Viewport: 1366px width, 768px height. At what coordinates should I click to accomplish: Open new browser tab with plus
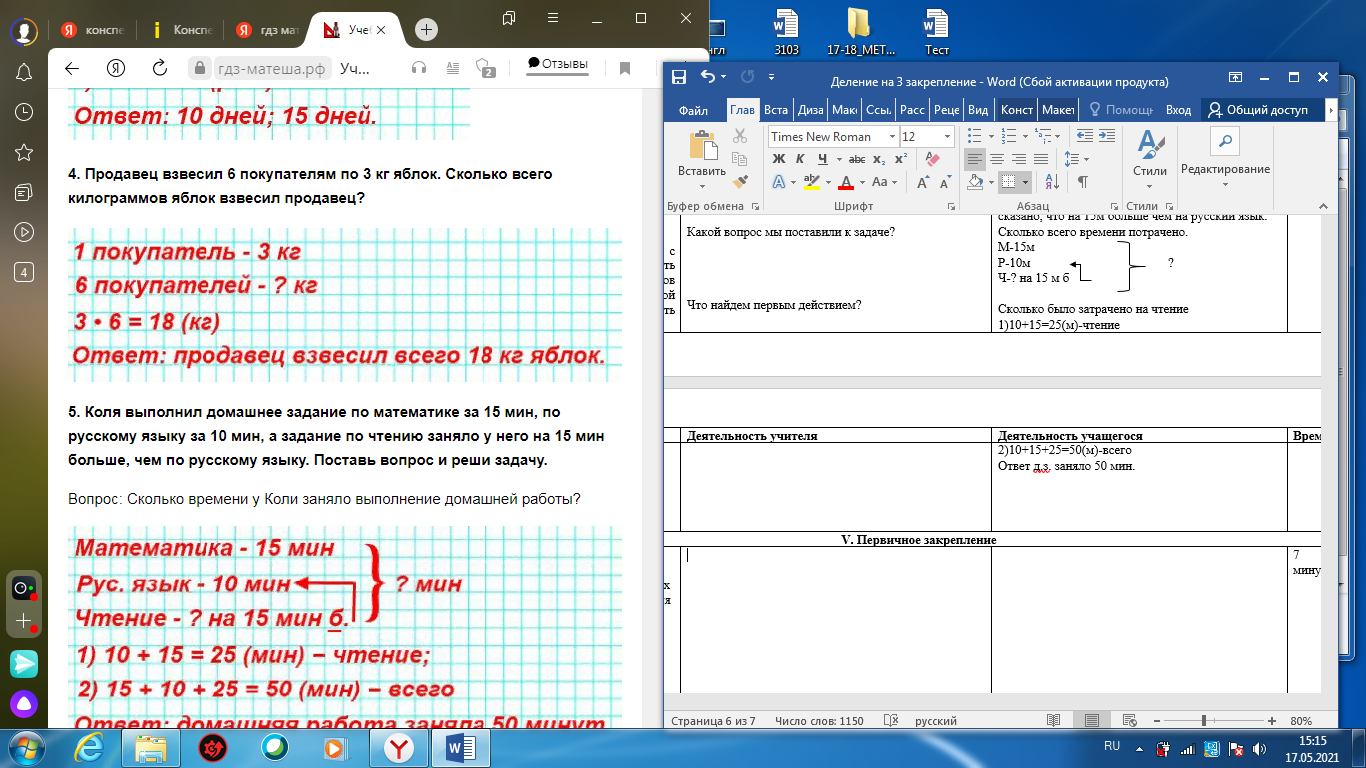click(x=427, y=30)
